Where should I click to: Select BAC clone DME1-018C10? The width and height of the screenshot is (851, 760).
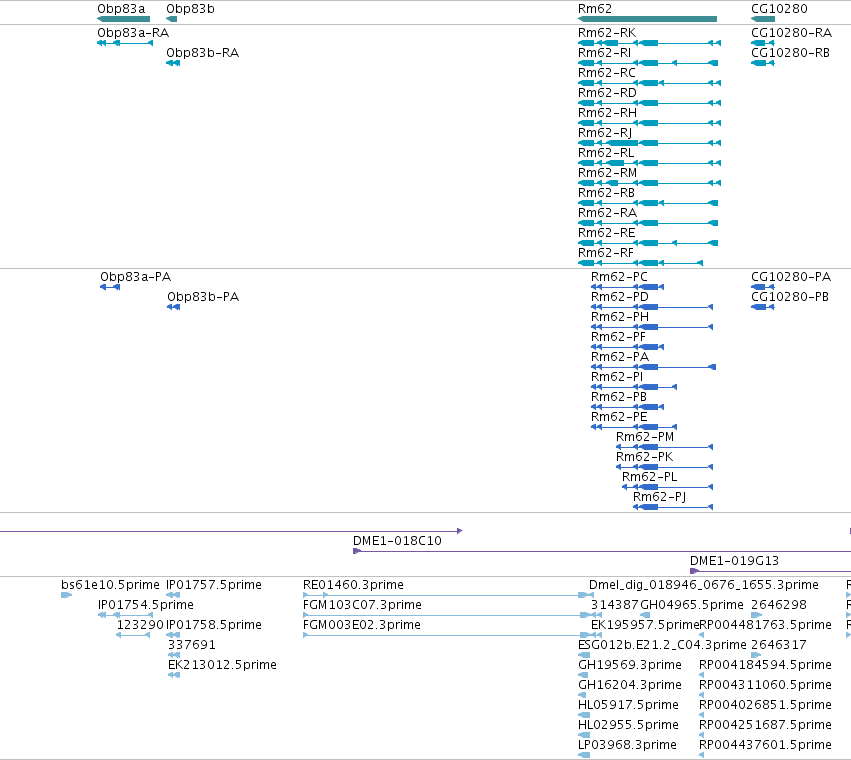click(602, 552)
